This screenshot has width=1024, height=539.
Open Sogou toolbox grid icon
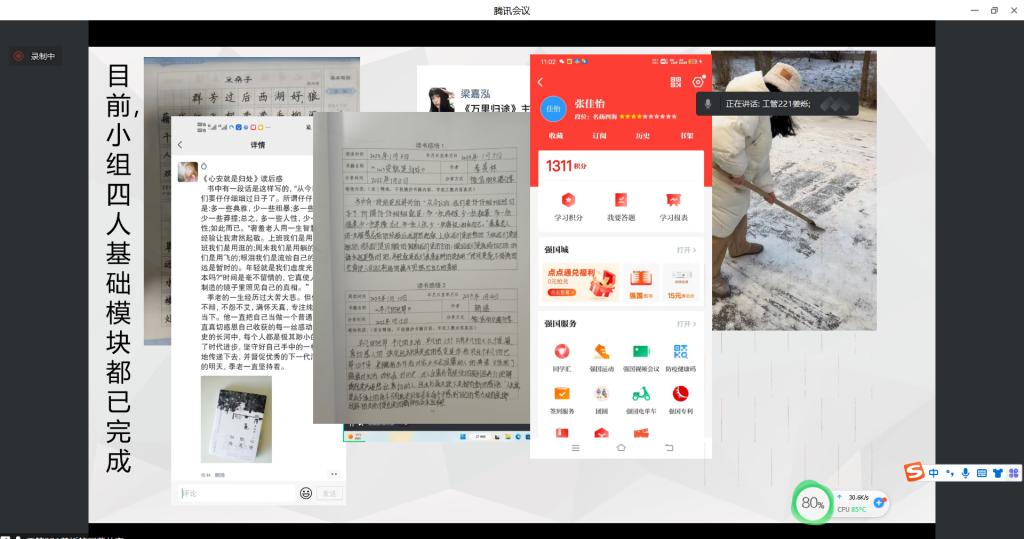tap(1013, 473)
